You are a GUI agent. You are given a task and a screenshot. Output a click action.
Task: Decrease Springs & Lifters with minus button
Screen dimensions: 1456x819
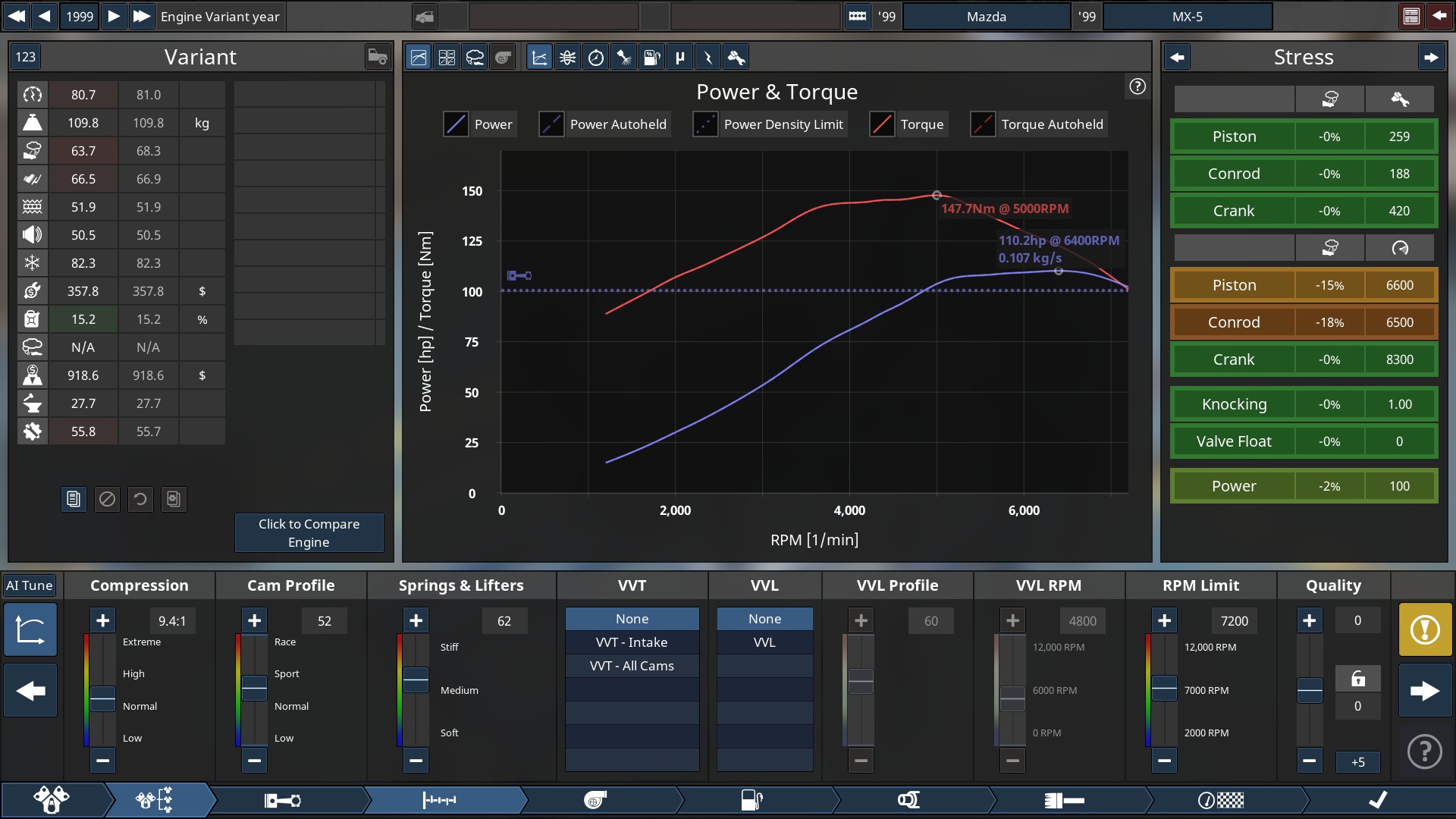pos(416,760)
